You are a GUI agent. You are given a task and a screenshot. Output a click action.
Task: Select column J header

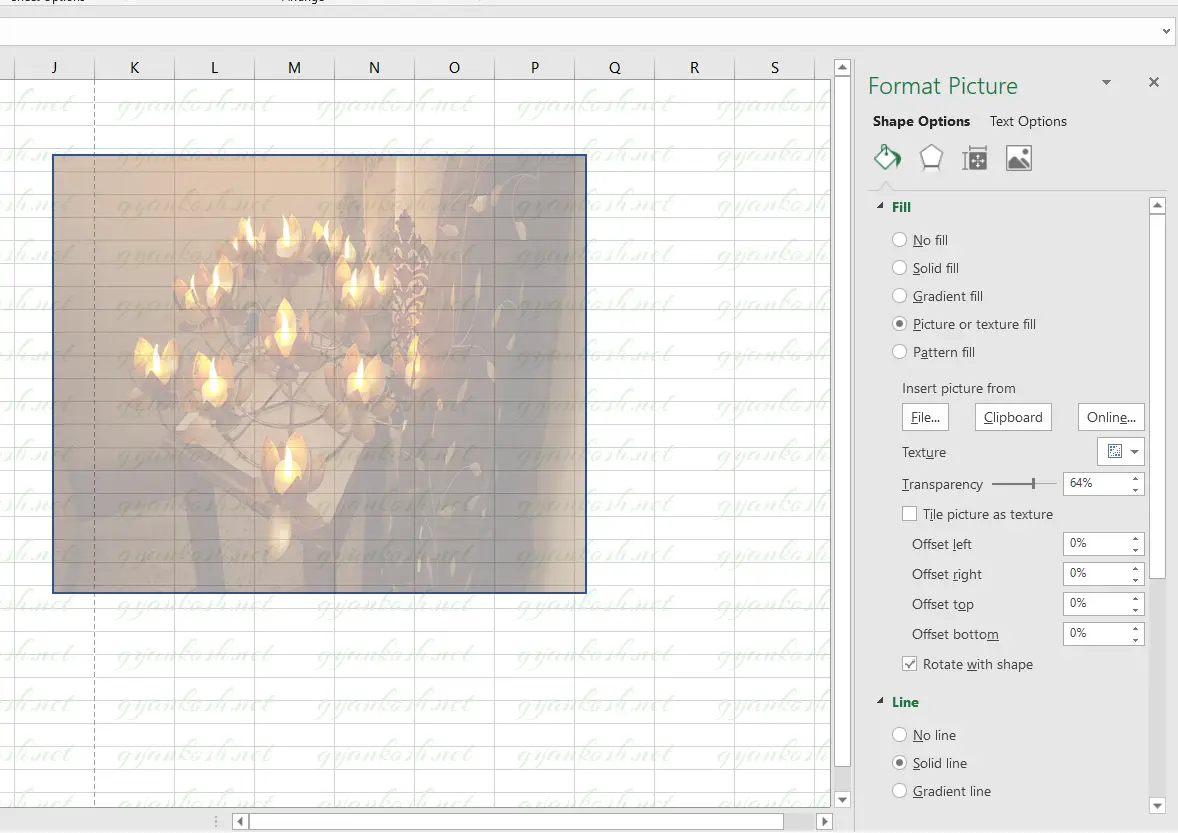[54, 68]
